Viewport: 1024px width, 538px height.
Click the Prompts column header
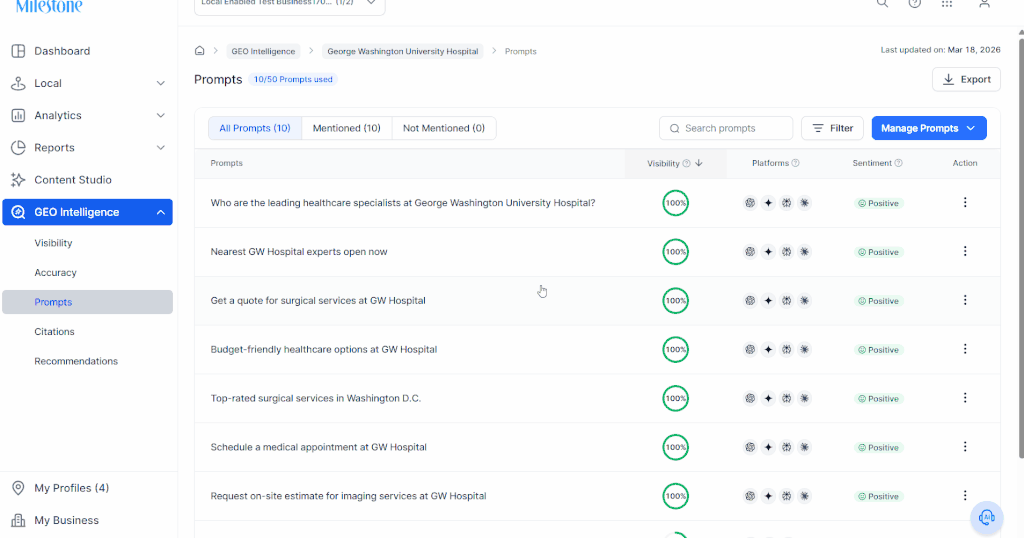pos(227,163)
